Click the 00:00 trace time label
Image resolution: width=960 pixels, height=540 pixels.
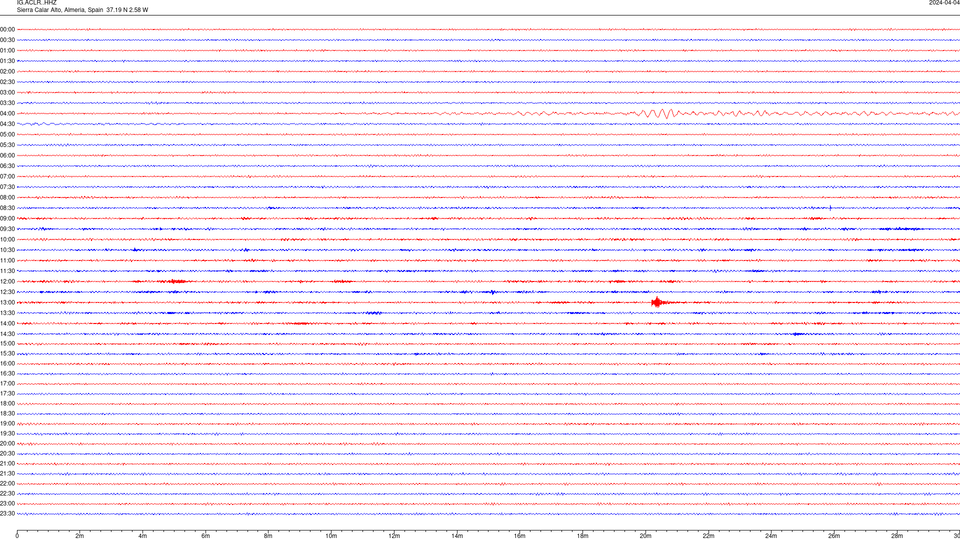click(7, 29)
